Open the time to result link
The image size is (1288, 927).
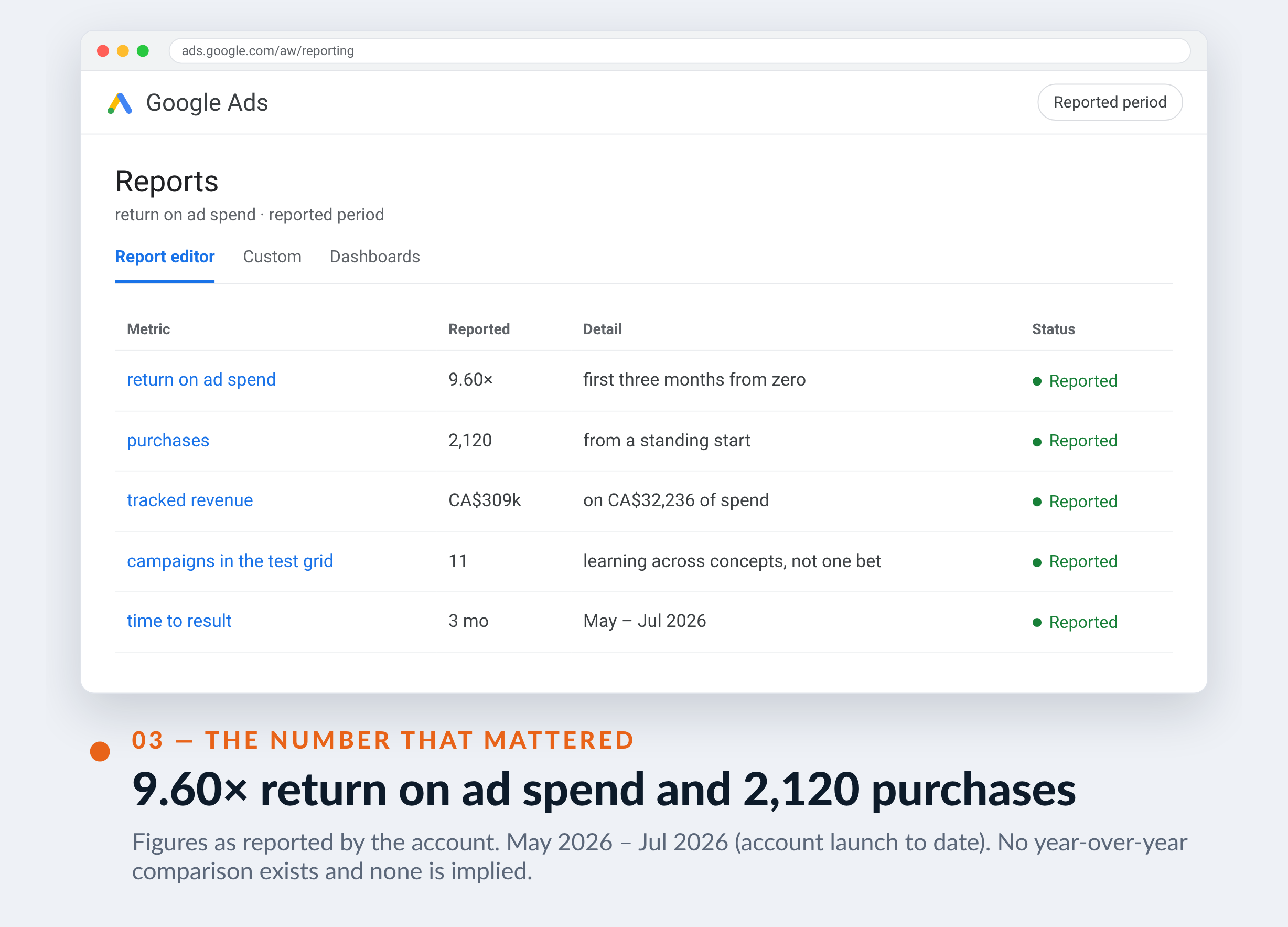point(179,621)
